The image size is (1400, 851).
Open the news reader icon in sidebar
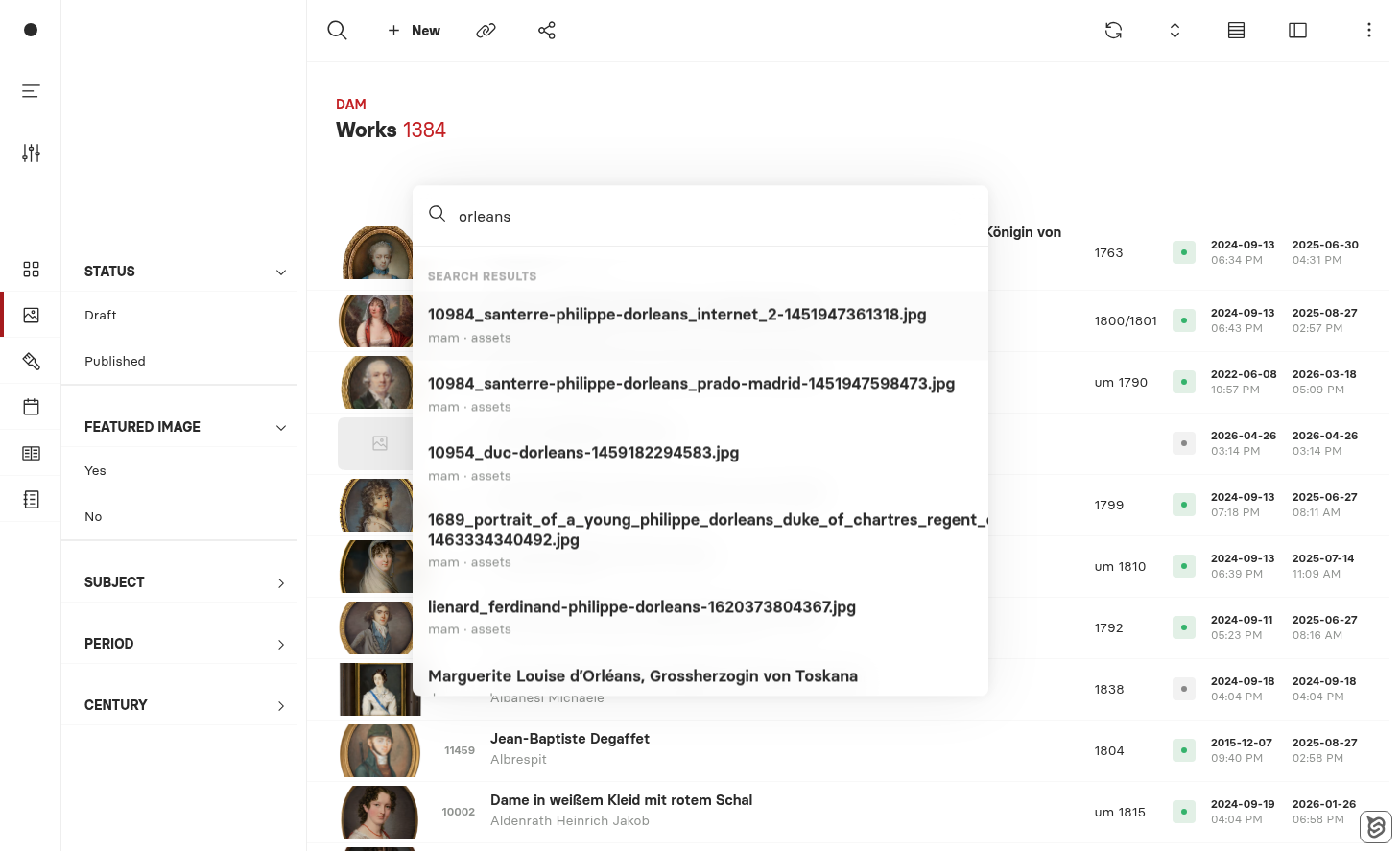(31, 453)
